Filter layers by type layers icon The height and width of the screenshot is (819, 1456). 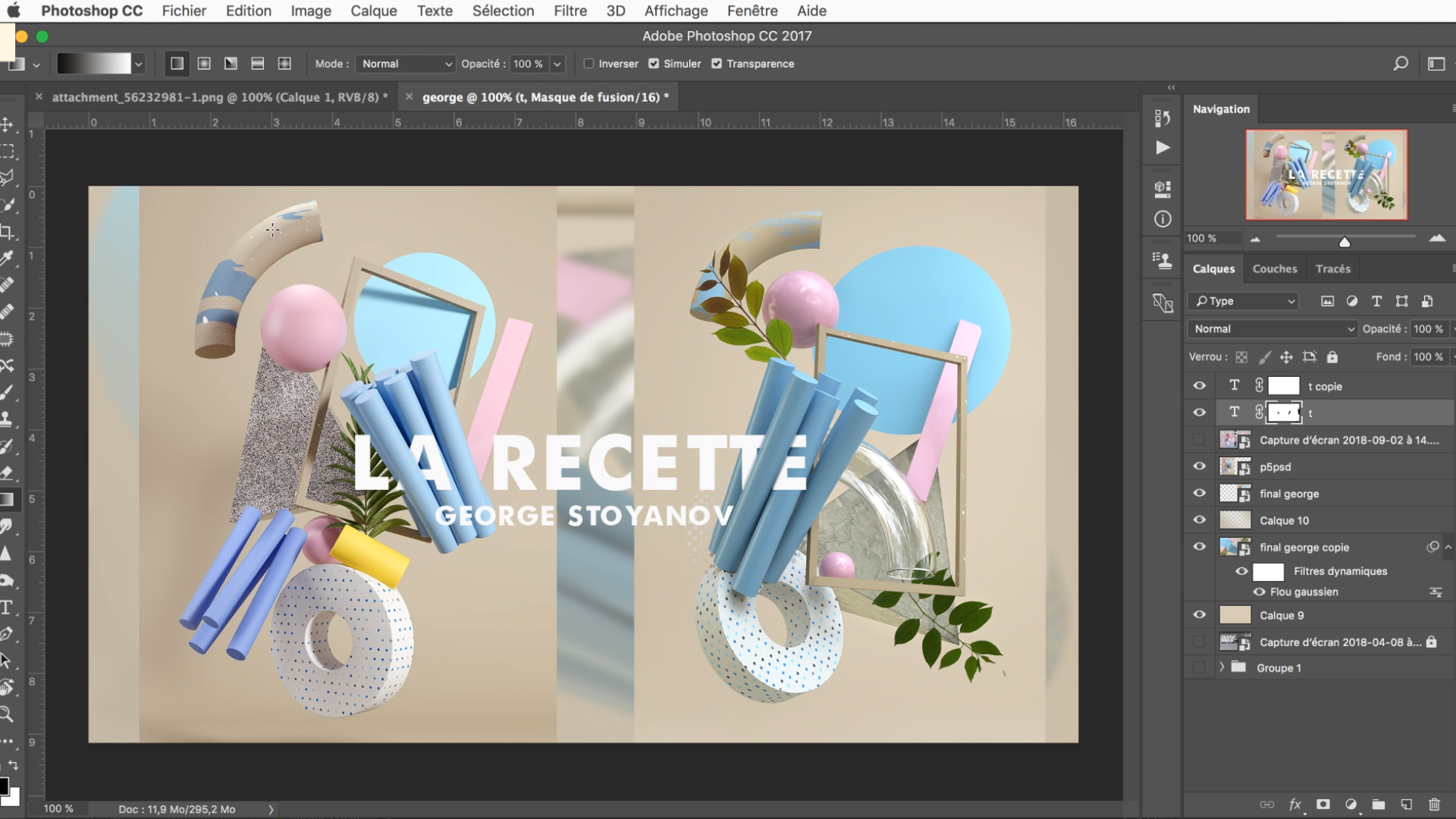1376,301
